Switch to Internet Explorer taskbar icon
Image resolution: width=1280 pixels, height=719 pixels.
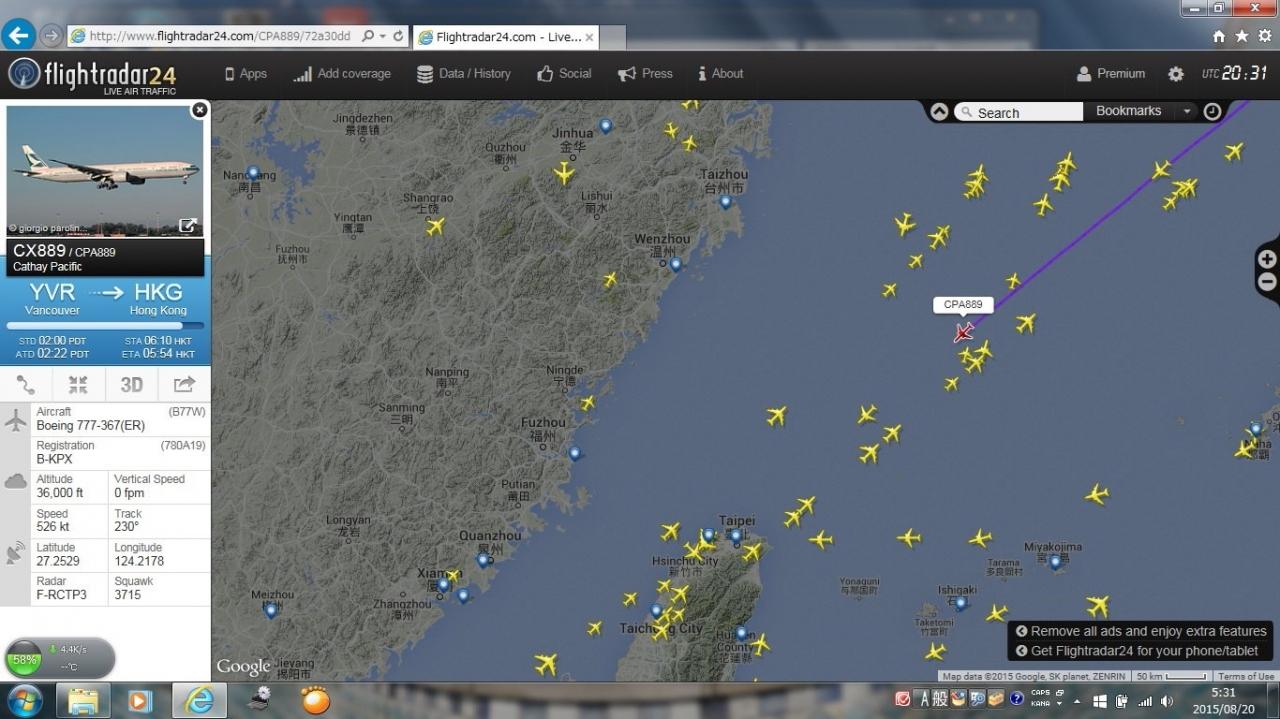[199, 701]
